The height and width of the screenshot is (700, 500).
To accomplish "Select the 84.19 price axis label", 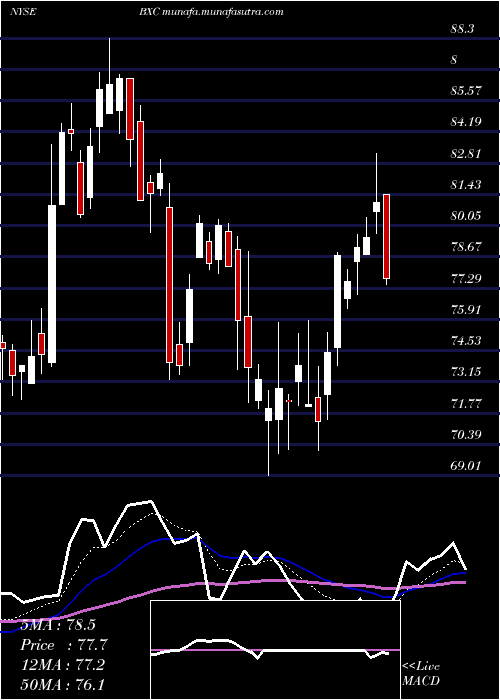I will point(466,121).
